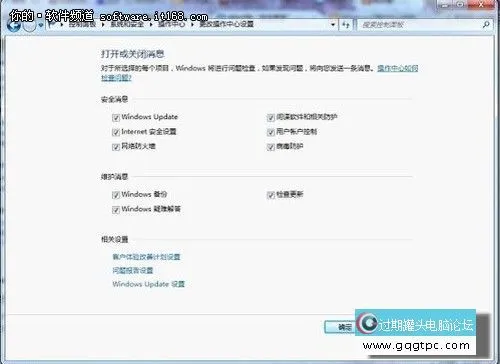Viewport: 500px width, 364px height.
Task: Click the 更改操作中心设置 breadcrumb
Action: pos(227,24)
